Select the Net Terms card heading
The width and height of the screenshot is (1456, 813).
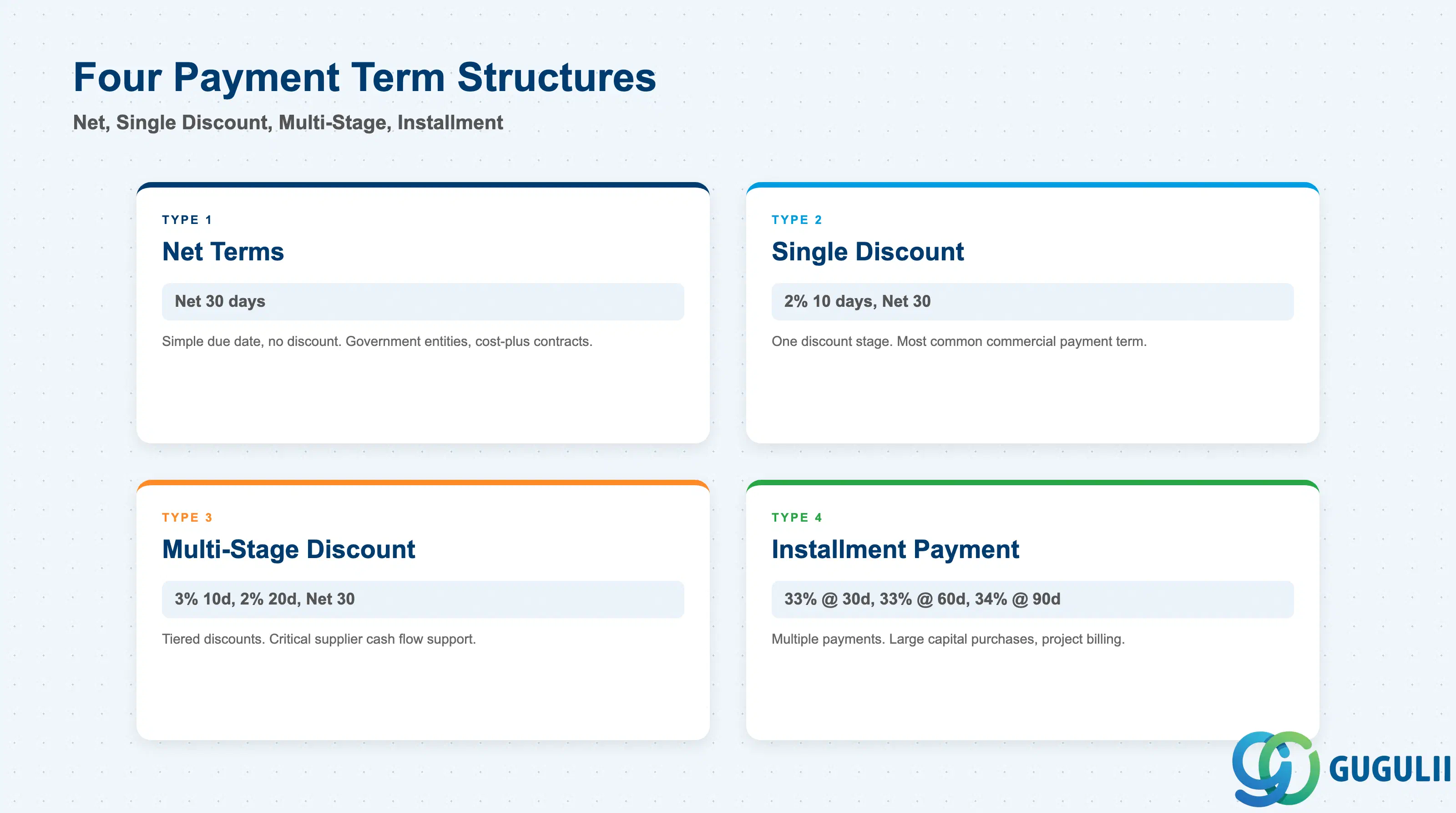click(222, 252)
